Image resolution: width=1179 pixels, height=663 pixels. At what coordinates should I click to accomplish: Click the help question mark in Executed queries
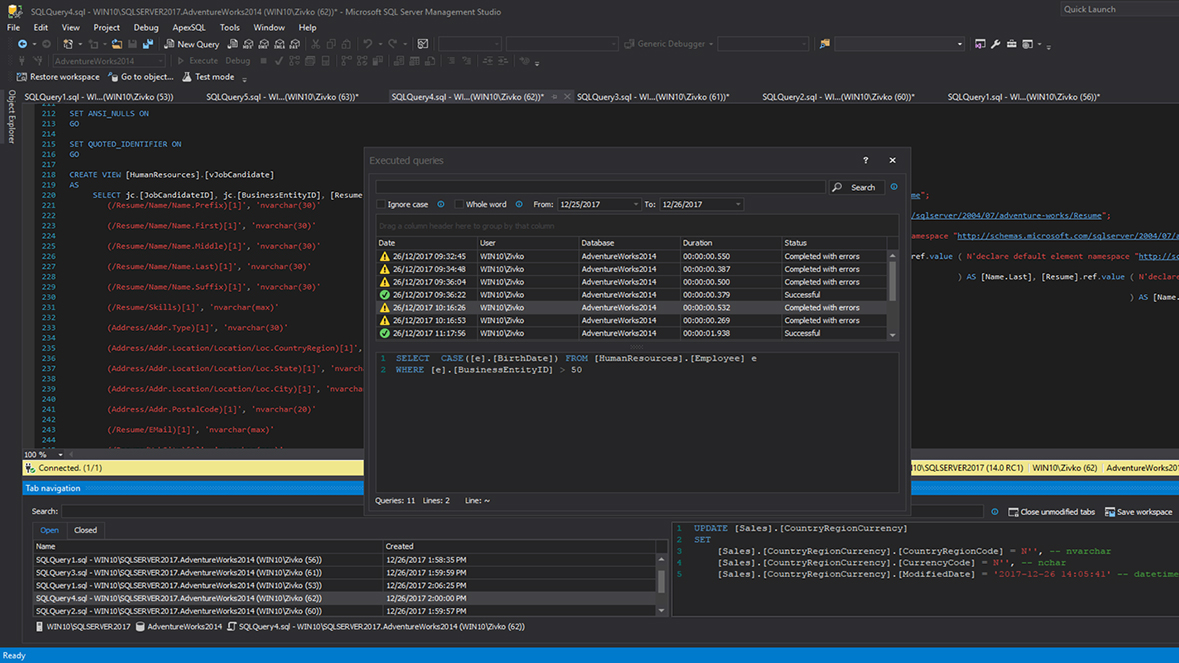pyautogui.click(x=865, y=160)
